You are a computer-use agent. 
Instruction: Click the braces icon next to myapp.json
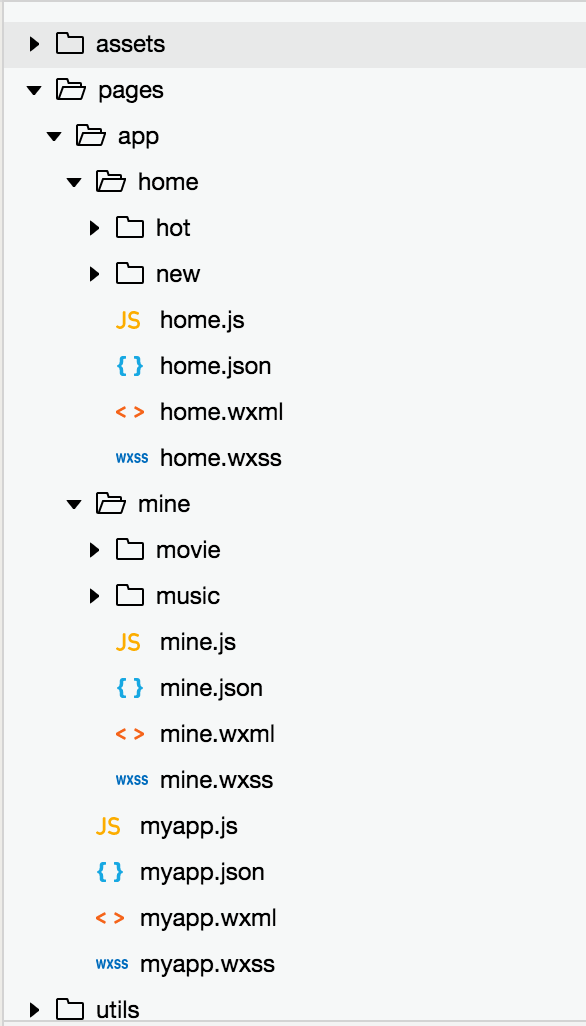click(109, 872)
